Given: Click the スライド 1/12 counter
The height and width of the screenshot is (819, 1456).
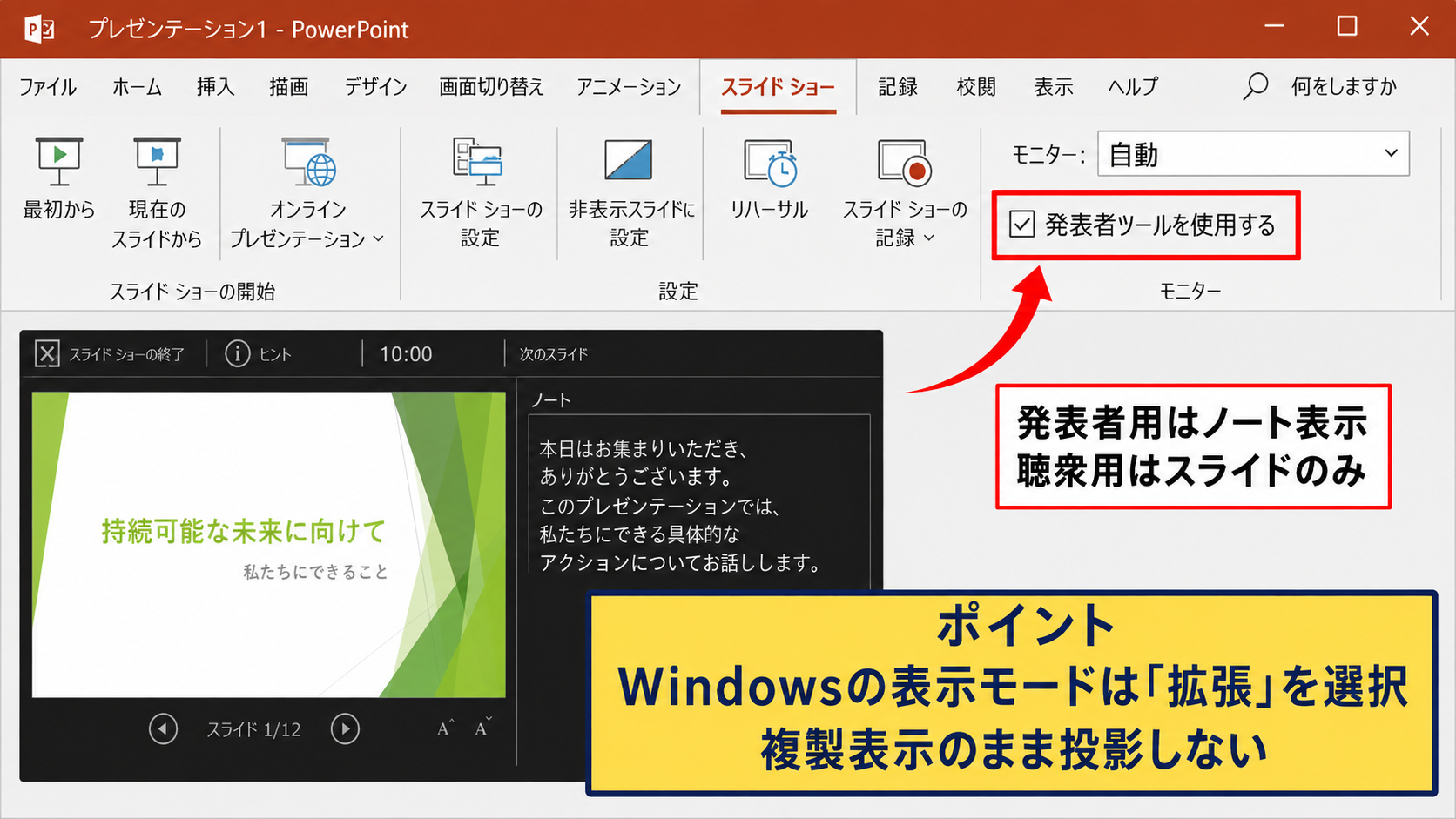Looking at the screenshot, I should tap(253, 729).
